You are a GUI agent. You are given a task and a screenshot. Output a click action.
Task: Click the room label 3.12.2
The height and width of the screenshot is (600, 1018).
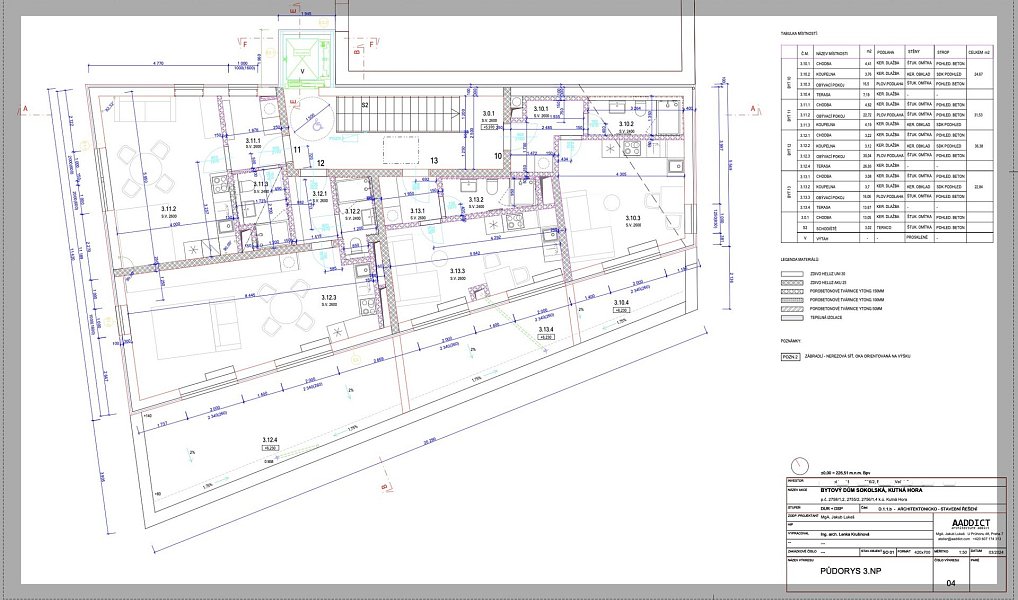pos(353,212)
